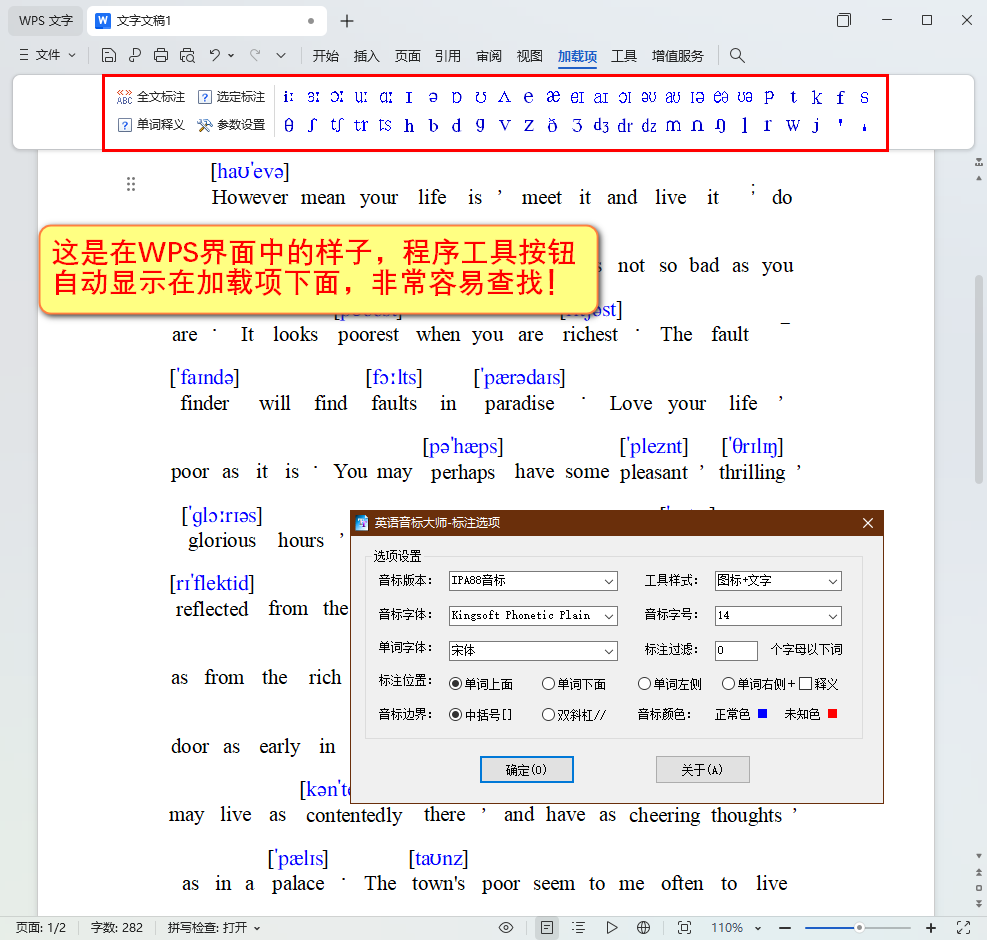Switch to outline view icon in status bar
The height and width of the screenshot is (940, 987).
(x=578, y=927)
